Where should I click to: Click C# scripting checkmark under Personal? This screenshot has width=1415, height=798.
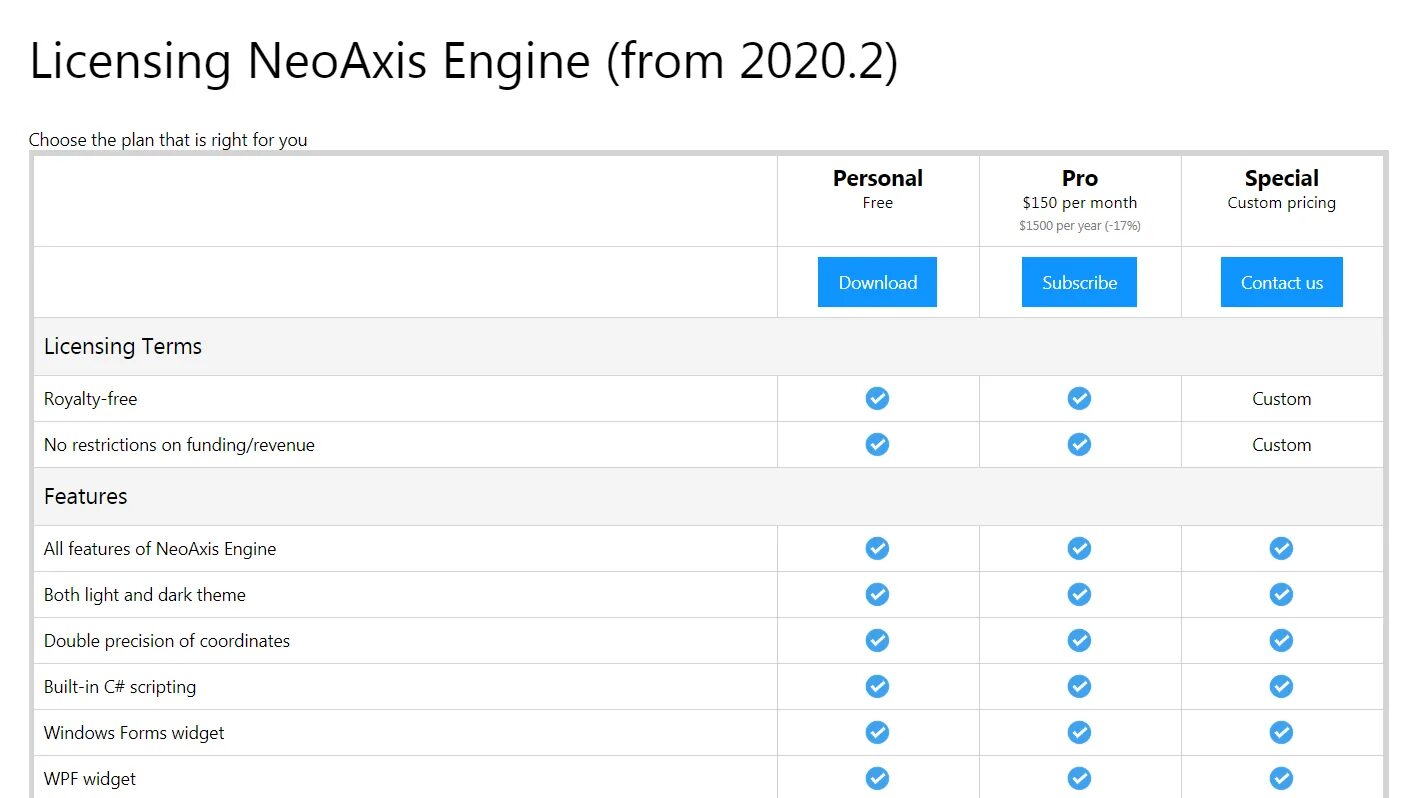(x=877, y=686)
